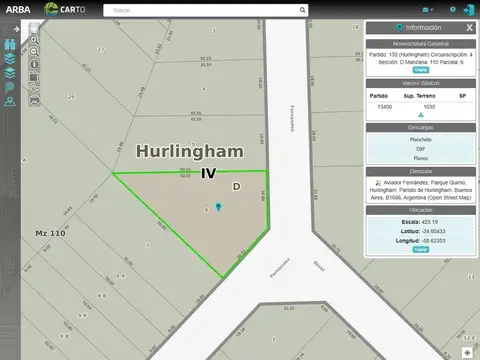Screen dimensions: 480x360
Task: Click Partida value 13400
Action: tap(385, 107)
